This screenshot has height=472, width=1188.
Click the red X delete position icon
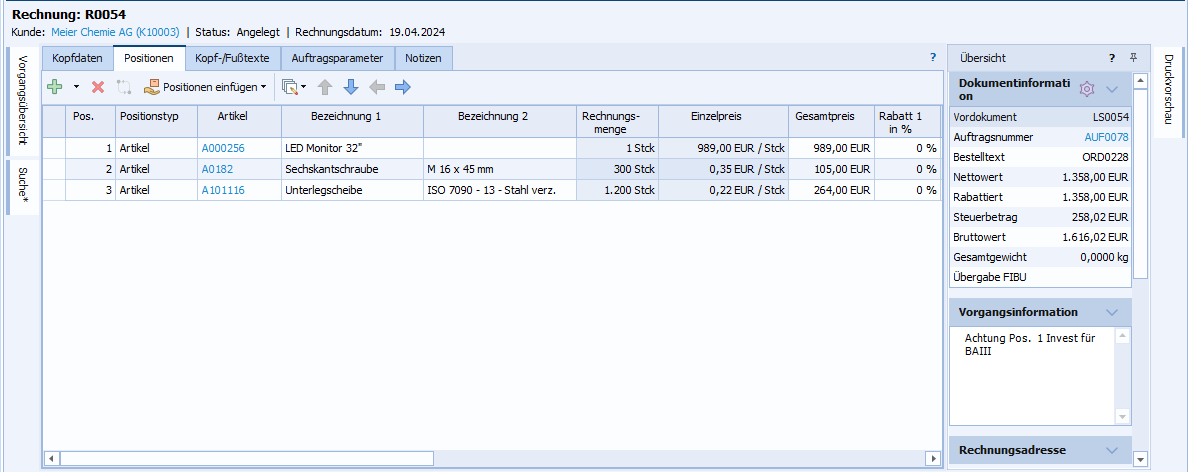[98, 87]
